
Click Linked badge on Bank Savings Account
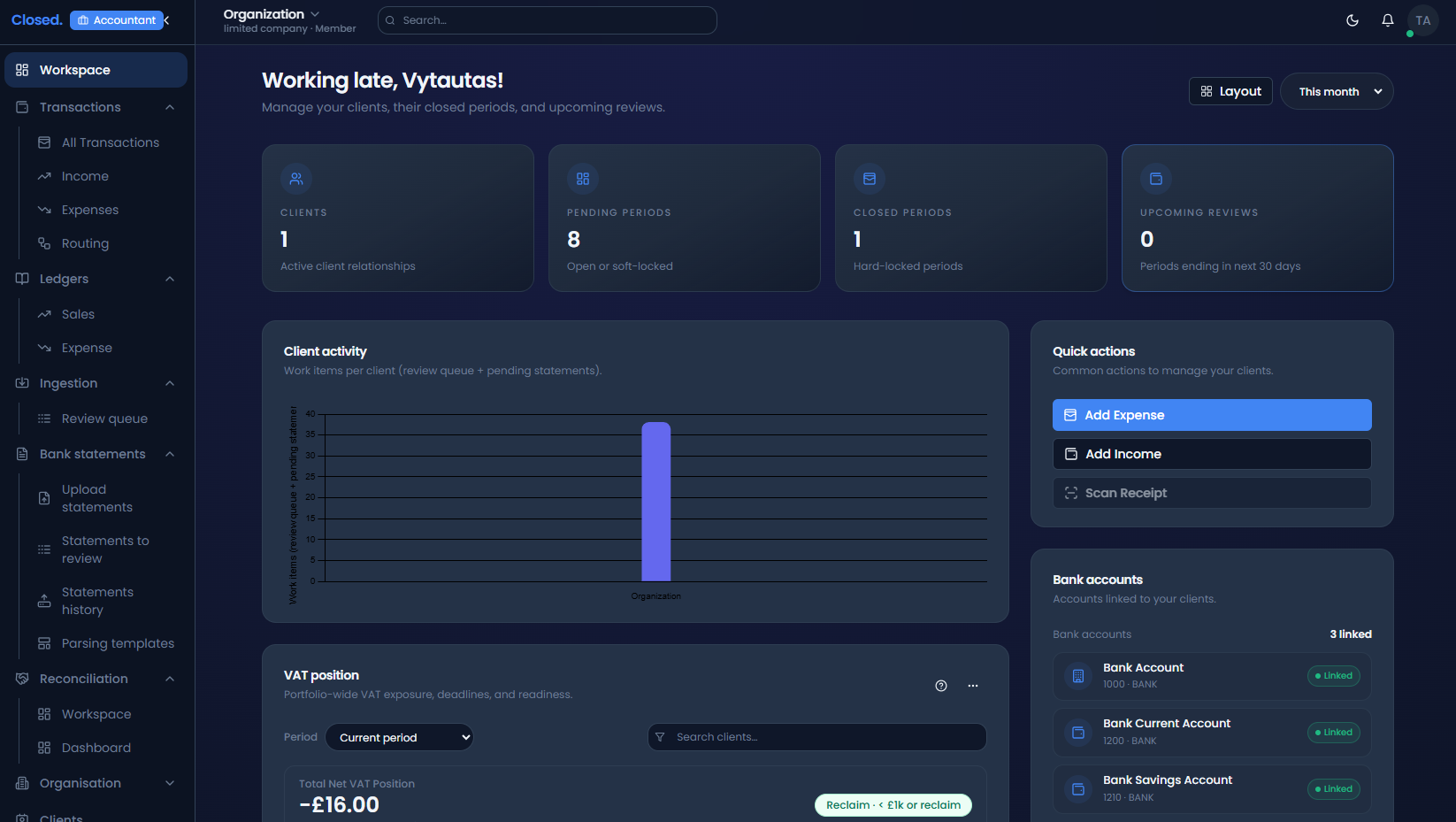point(1334,789)
